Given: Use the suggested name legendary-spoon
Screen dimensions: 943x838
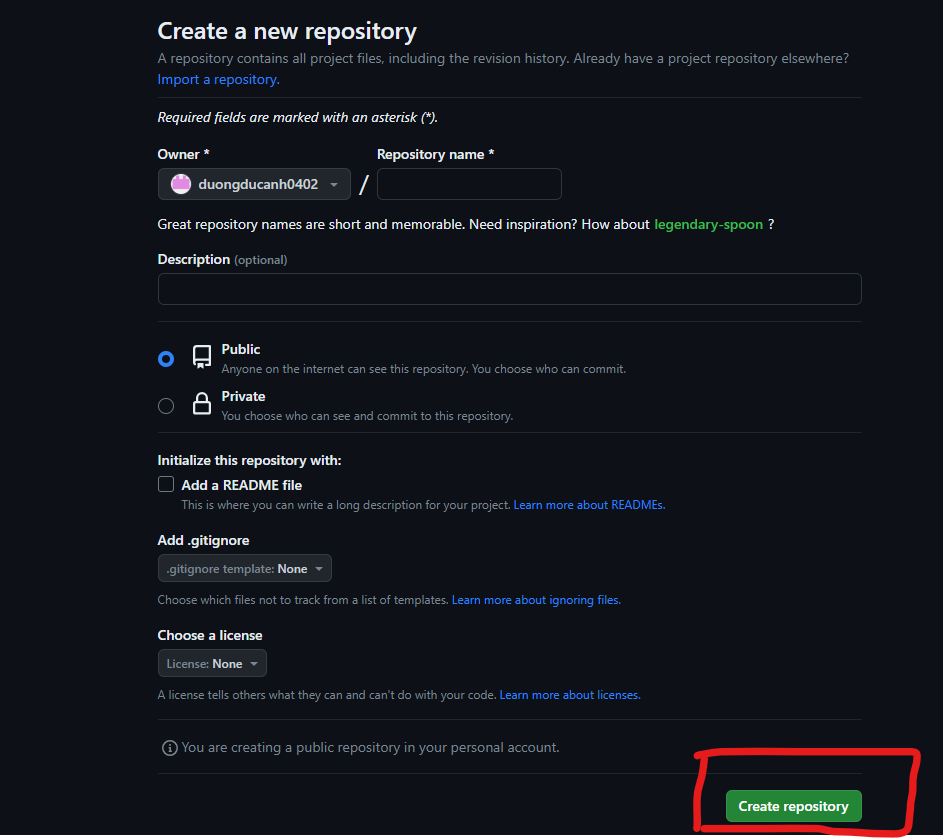Looking at the screenshot, I should coord(708,224).
